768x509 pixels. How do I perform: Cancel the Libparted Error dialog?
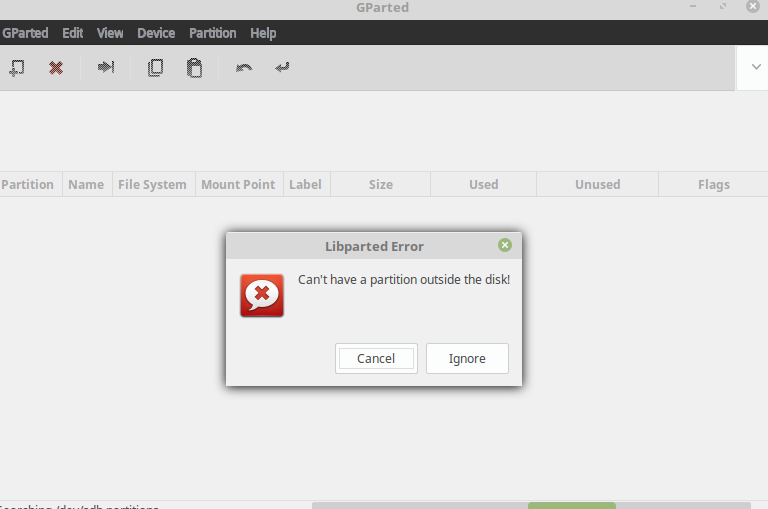click(376, 359)
